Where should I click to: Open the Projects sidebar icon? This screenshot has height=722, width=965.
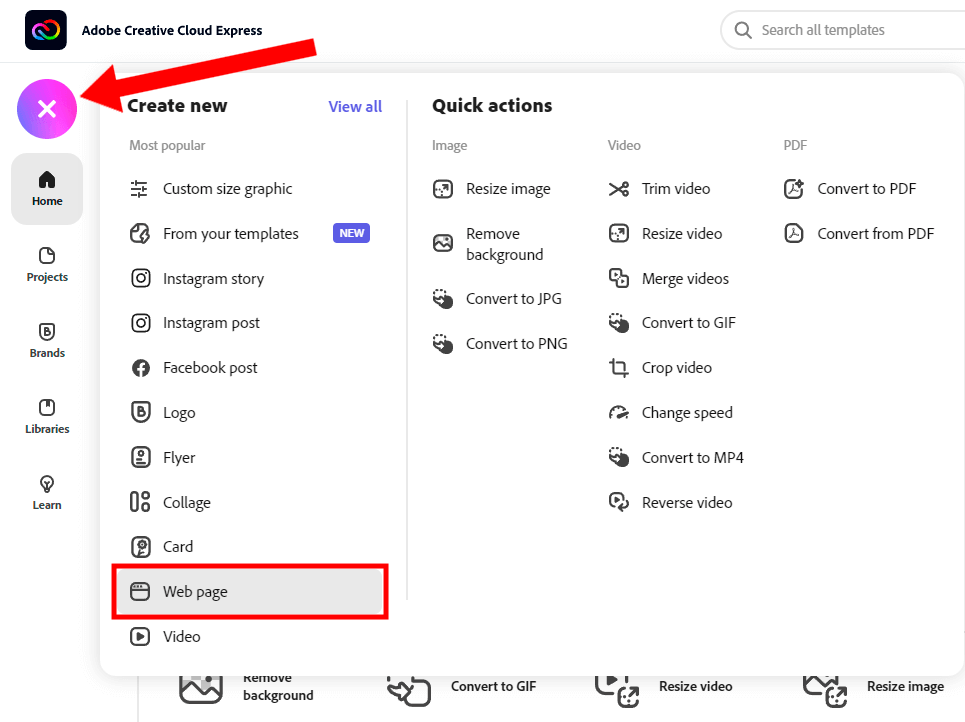point(47,255)
